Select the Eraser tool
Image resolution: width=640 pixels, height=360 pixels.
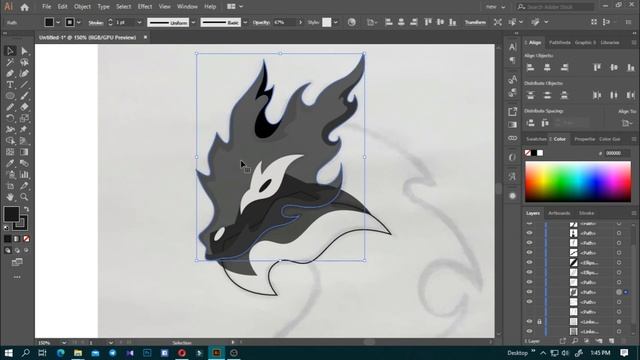[24, 107]
